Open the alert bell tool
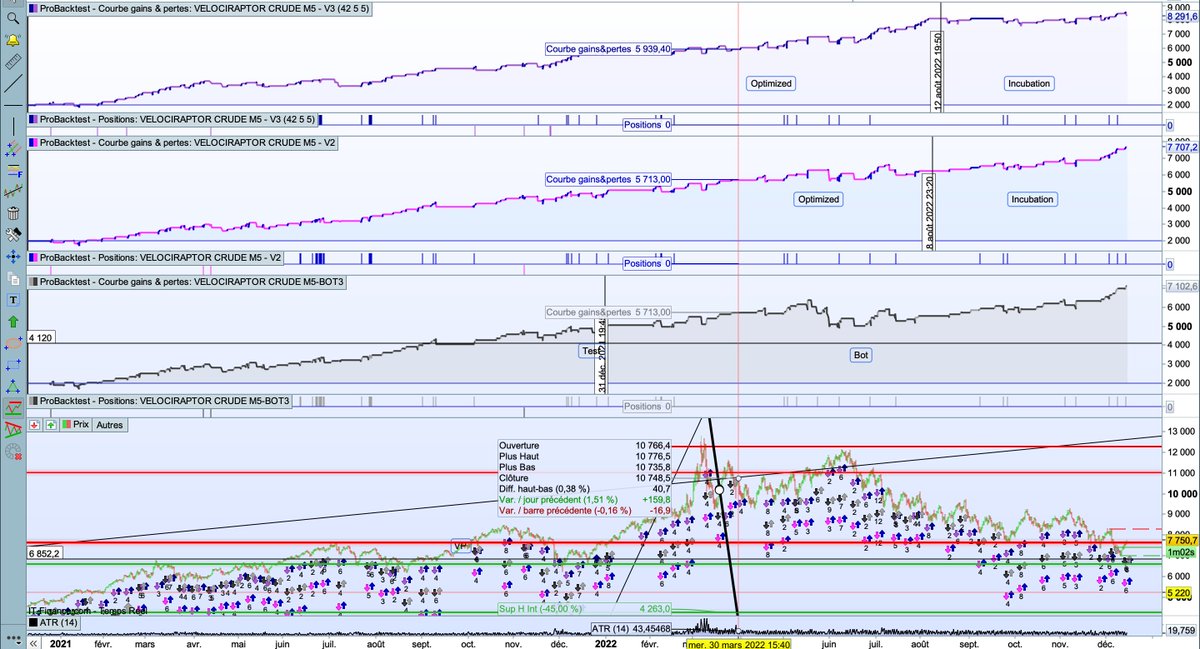Image resolution: width=1200 pixels, height=649 pixels. click(x=14, y=40)
